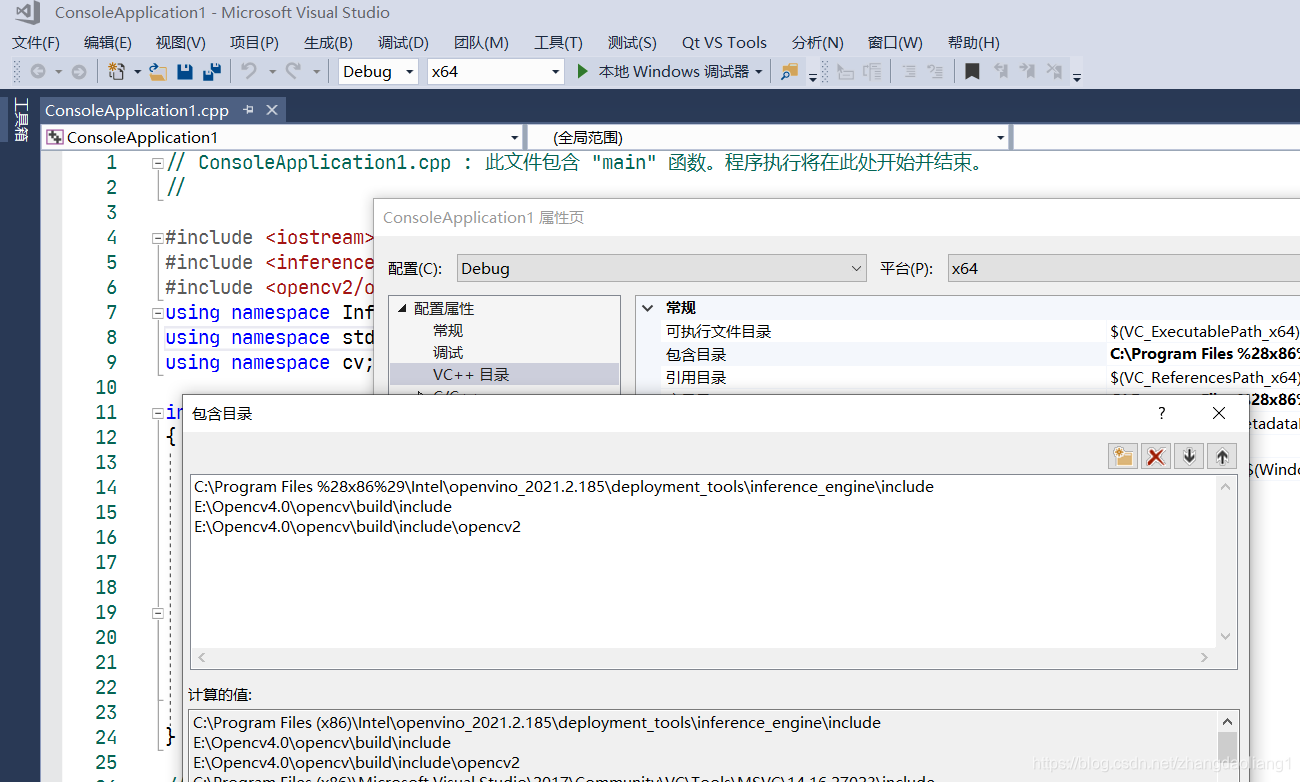Open the 配置 Debug dropdown in property page
The height and width of the screenshot is (782, 1300).
662,268
